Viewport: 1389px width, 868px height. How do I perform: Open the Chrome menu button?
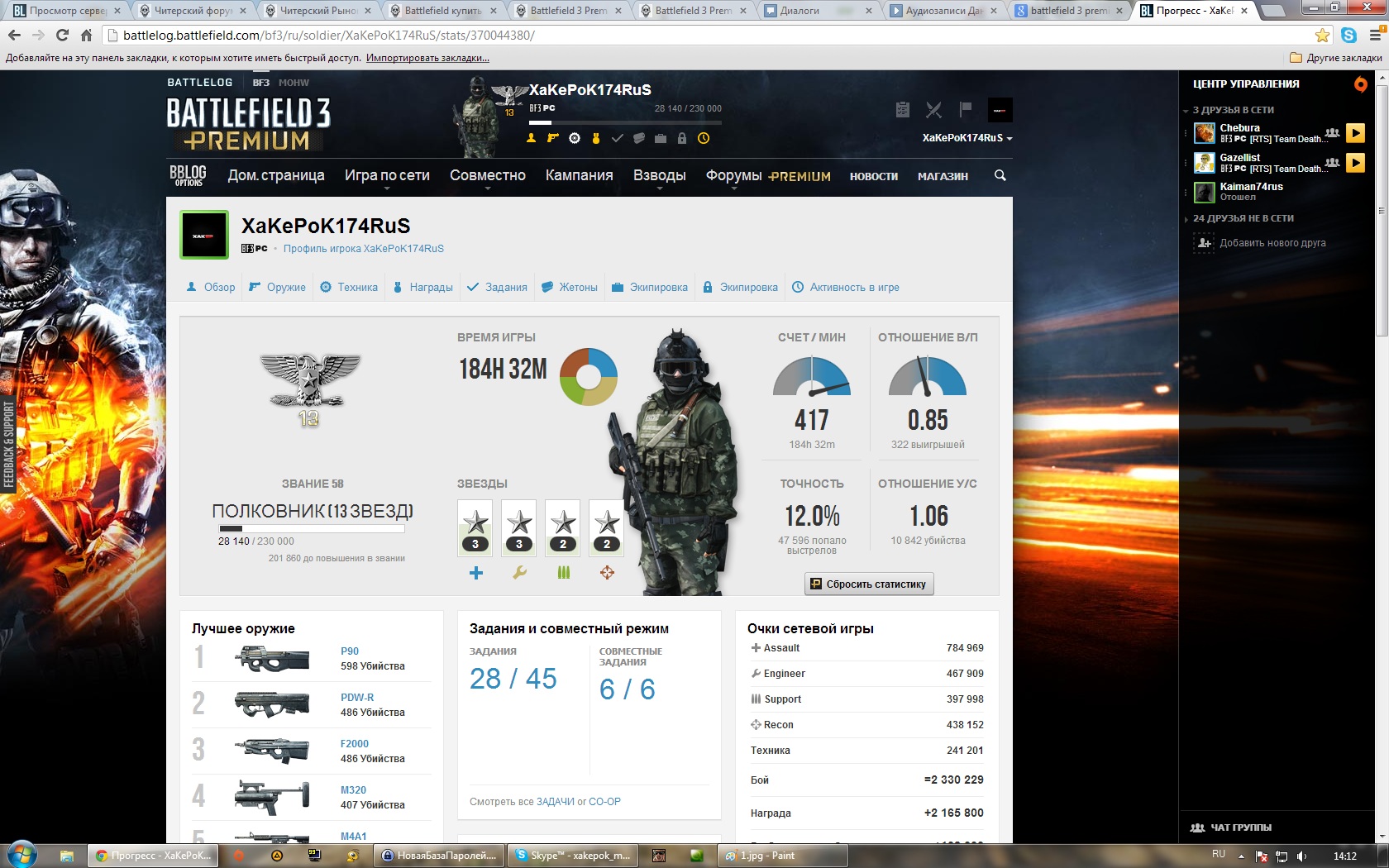[x=1375, y=36]
